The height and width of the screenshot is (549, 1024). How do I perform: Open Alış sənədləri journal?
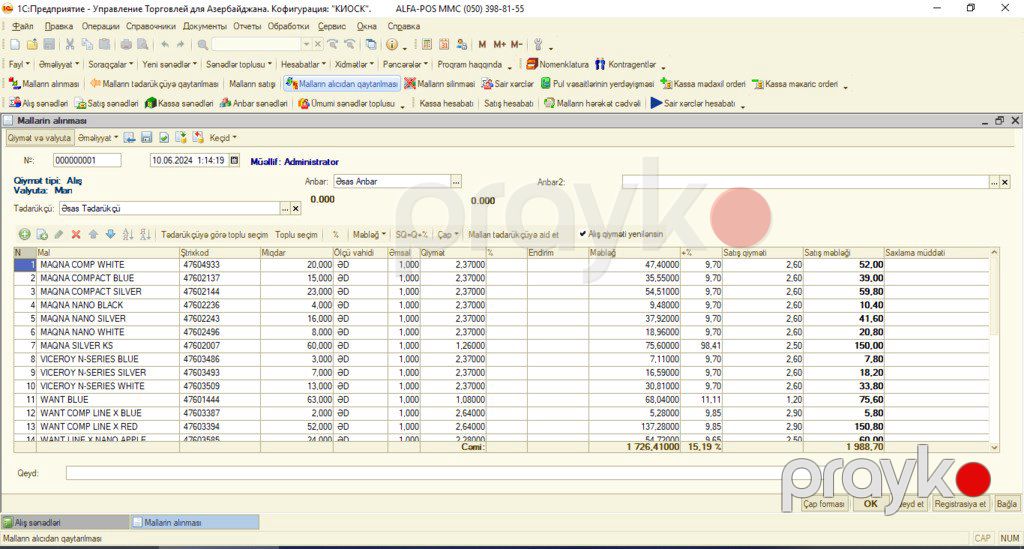pos(39,103)
